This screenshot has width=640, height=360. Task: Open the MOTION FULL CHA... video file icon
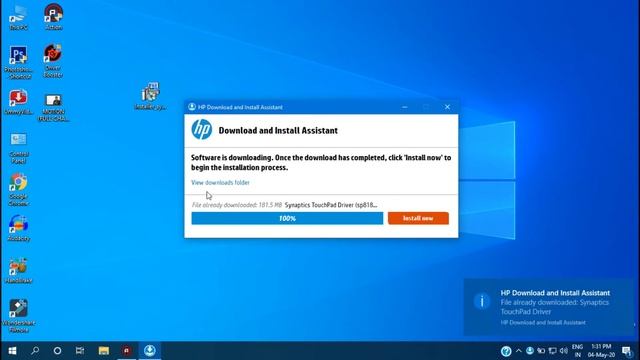point(53,107)
